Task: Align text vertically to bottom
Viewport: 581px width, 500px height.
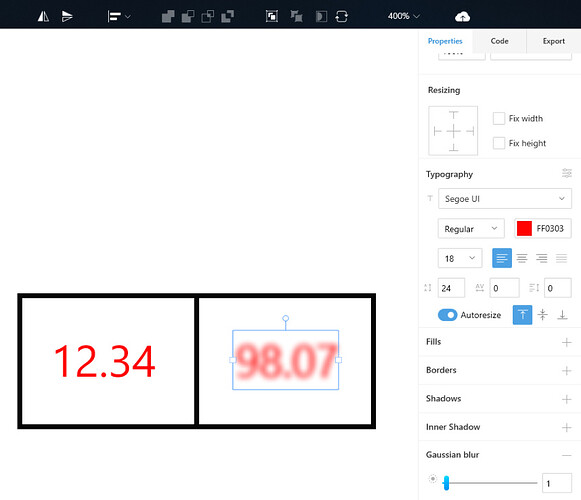Action: pyautogui.click(x=562, y=315)
